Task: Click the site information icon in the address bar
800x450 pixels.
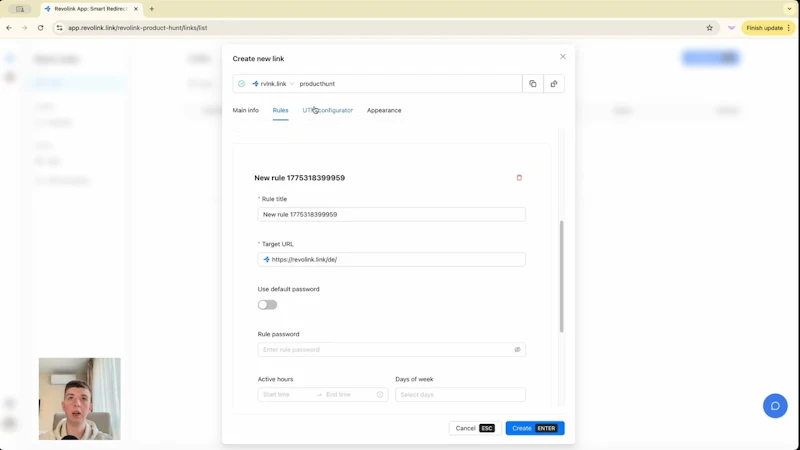Action: coord(60,28)
